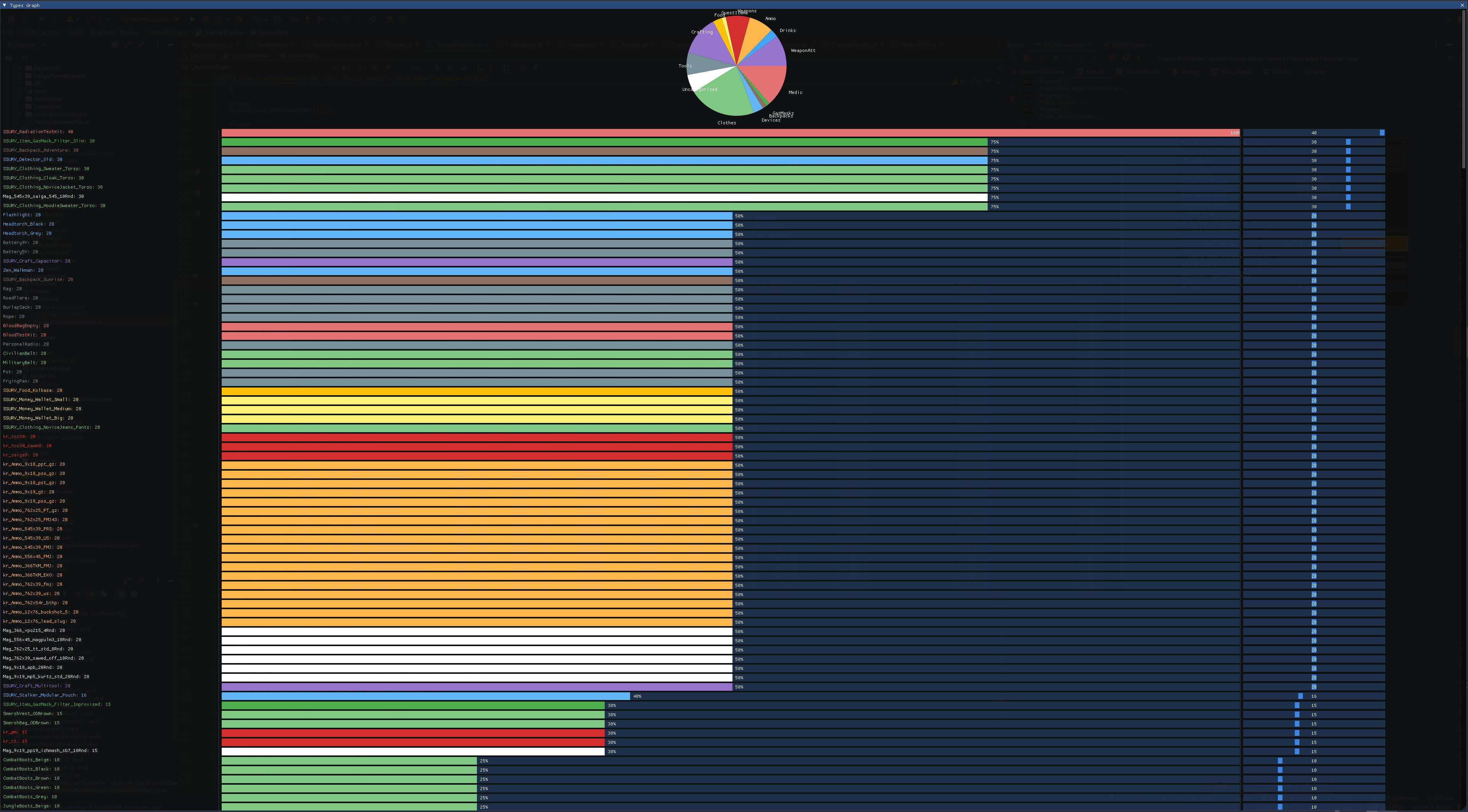Image resolution: width=1468 pixels, height=812 pixels.
Task: Click the Flashlight value slider showing 20
Action: pos(1314,216)
